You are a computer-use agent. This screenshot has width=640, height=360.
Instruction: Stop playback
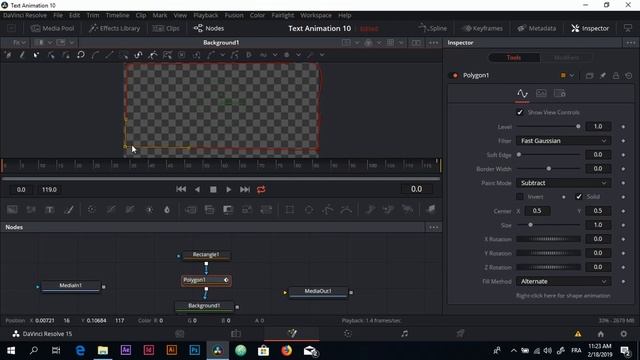[x=213, y=189]
